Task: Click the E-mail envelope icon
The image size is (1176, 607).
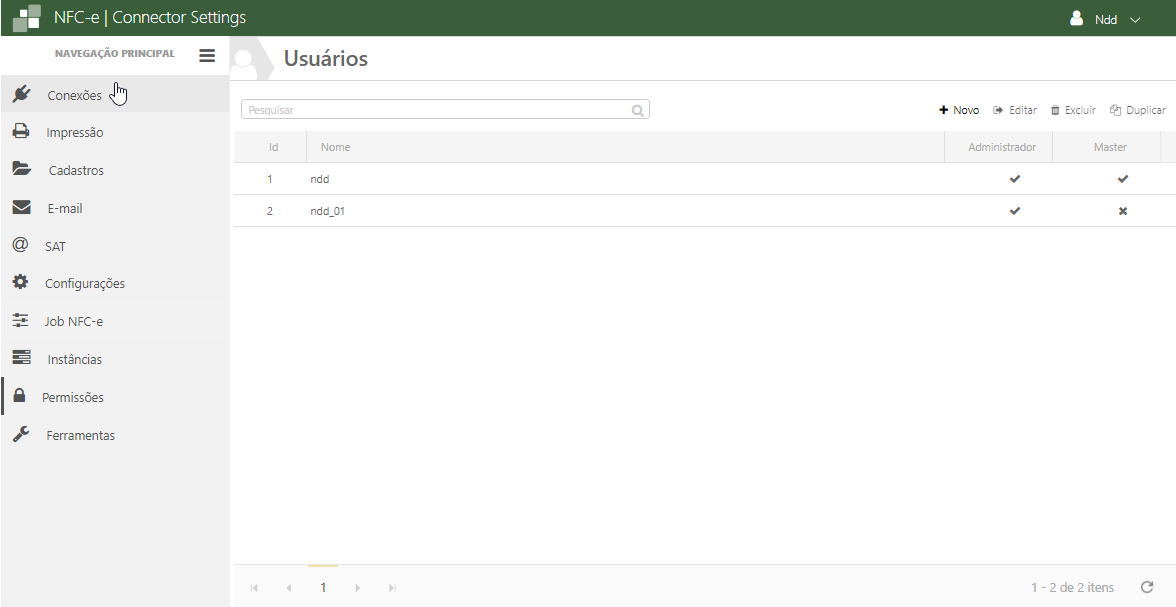Action: 21,208
